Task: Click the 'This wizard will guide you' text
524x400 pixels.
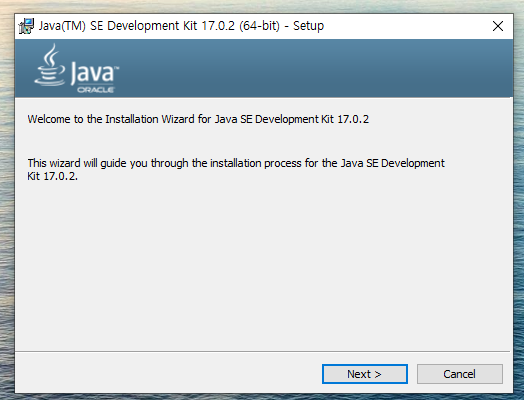Action: pos(236,169)
